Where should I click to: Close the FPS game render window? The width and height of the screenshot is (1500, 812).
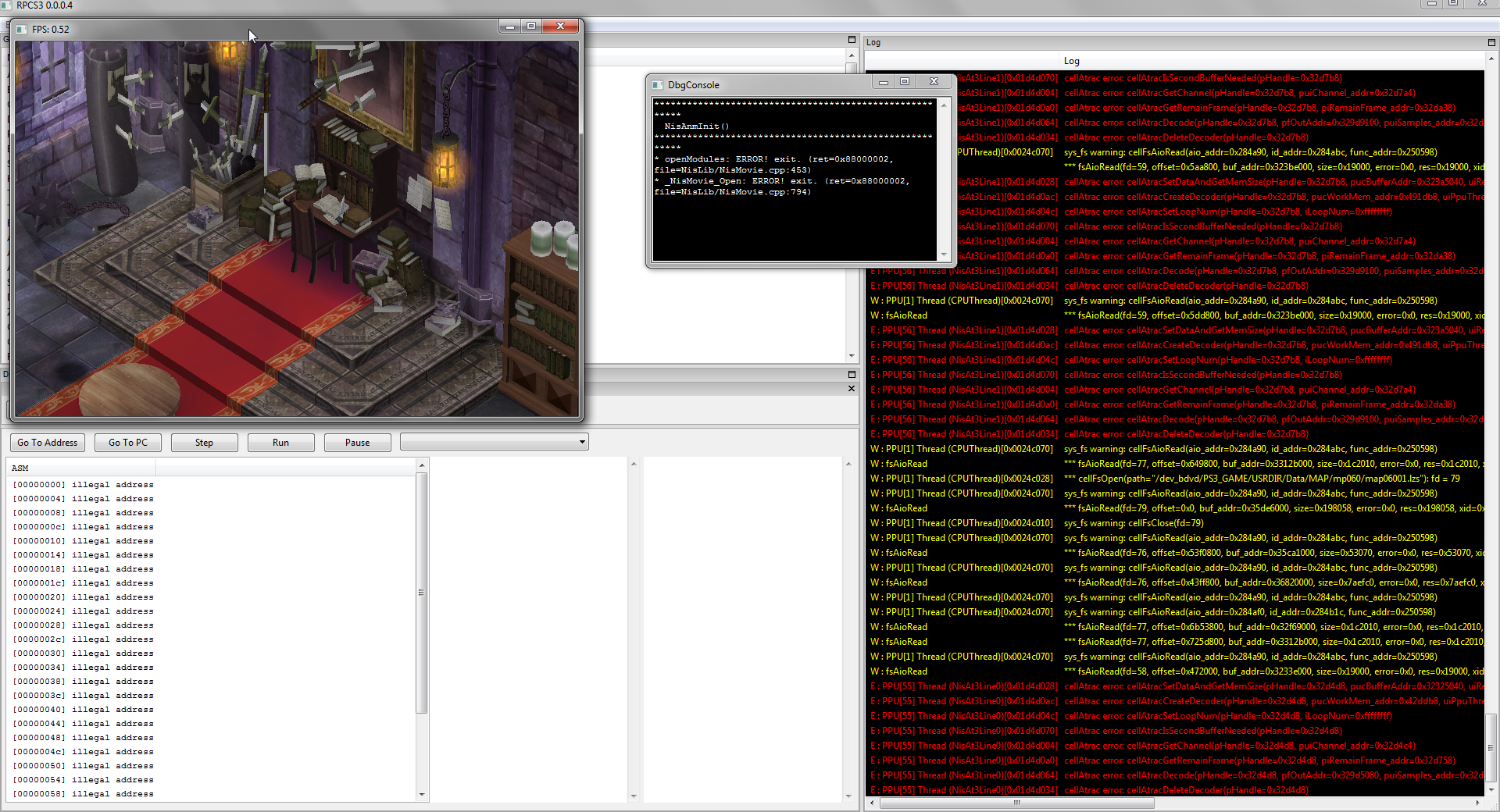tap(560, 27)
